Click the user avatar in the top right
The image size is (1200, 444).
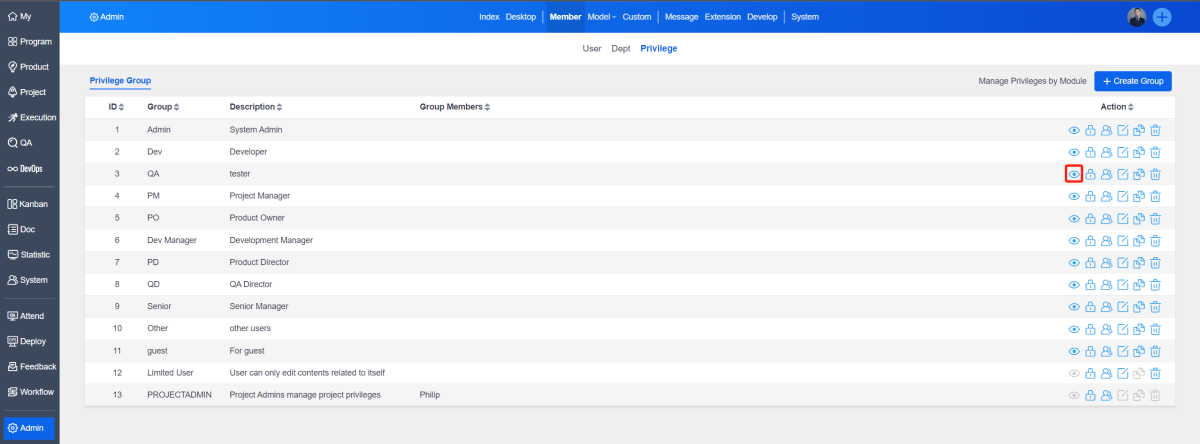tap(1136, 17)
